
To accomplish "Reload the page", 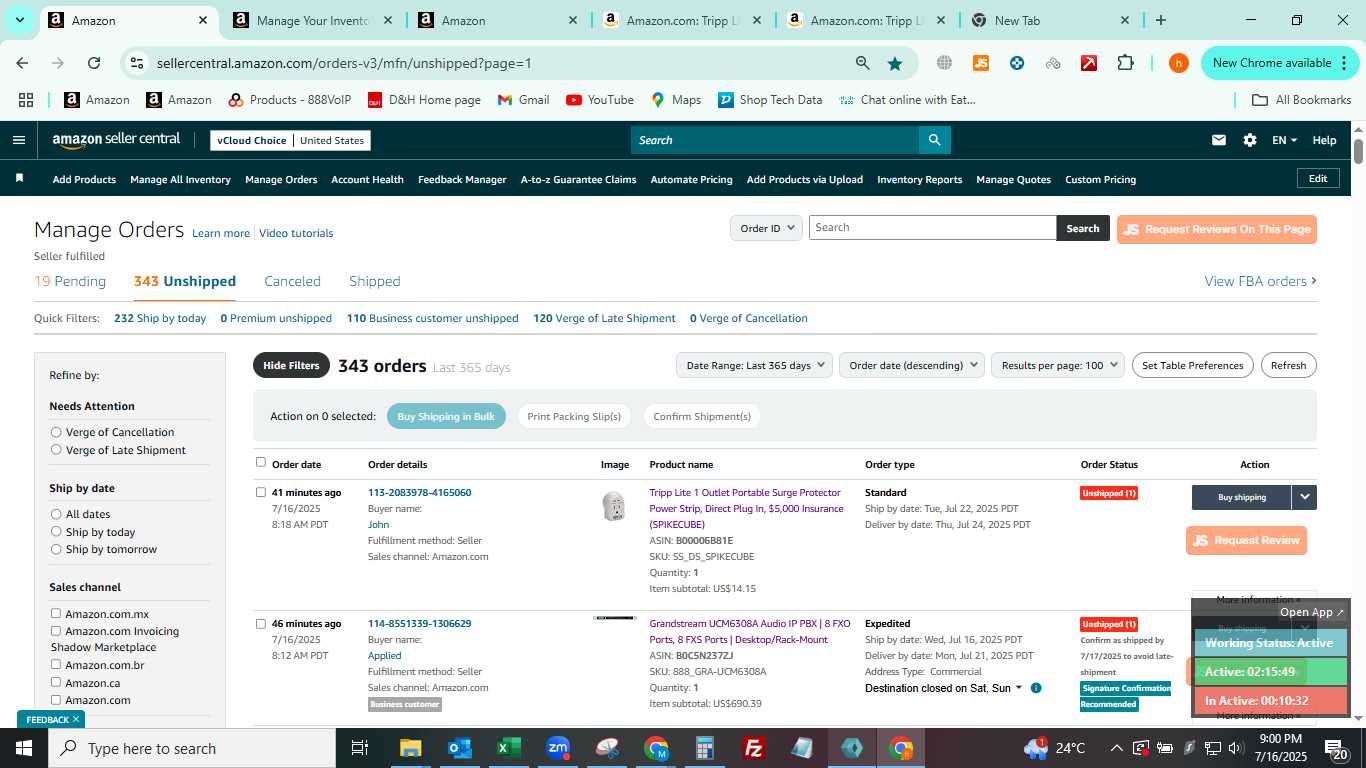I will 94,63.
